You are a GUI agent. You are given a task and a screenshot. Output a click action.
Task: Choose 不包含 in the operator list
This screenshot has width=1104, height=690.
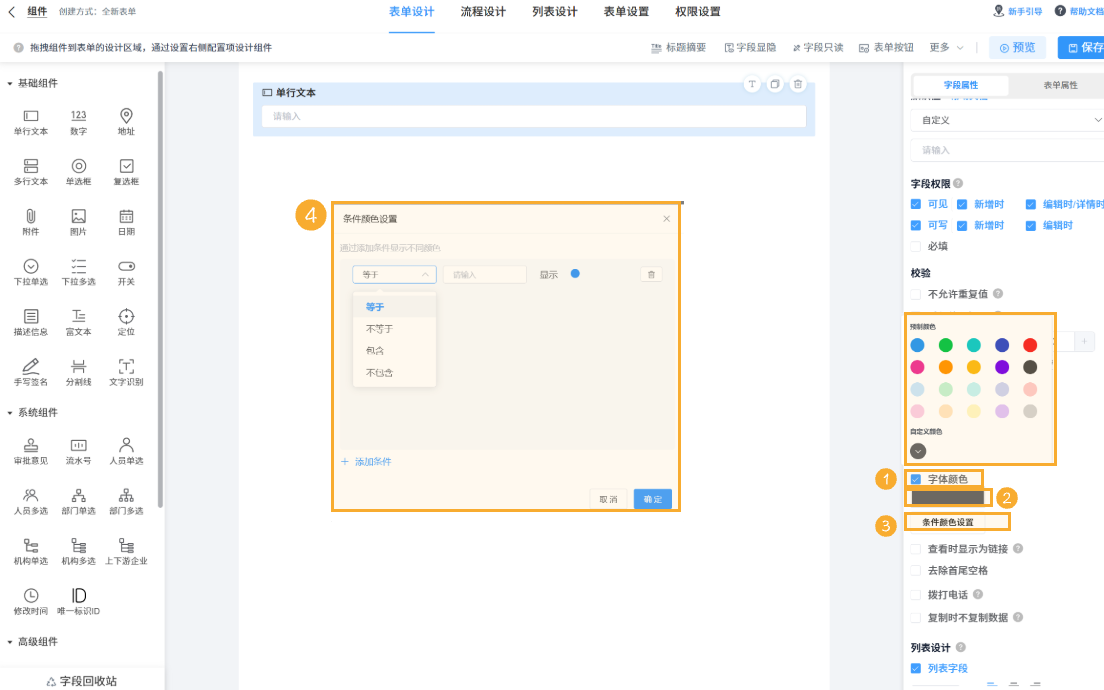coord(394,372)
